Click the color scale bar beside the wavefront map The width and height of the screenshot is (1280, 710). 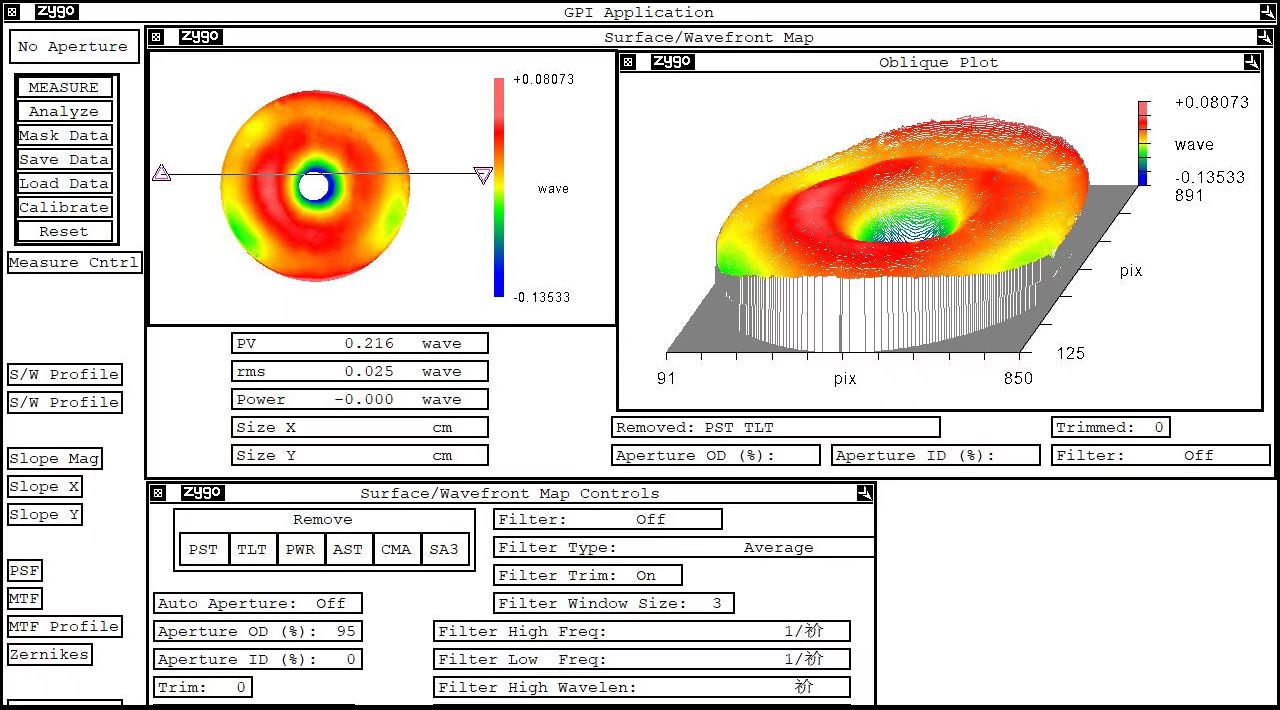coord(499,187)
